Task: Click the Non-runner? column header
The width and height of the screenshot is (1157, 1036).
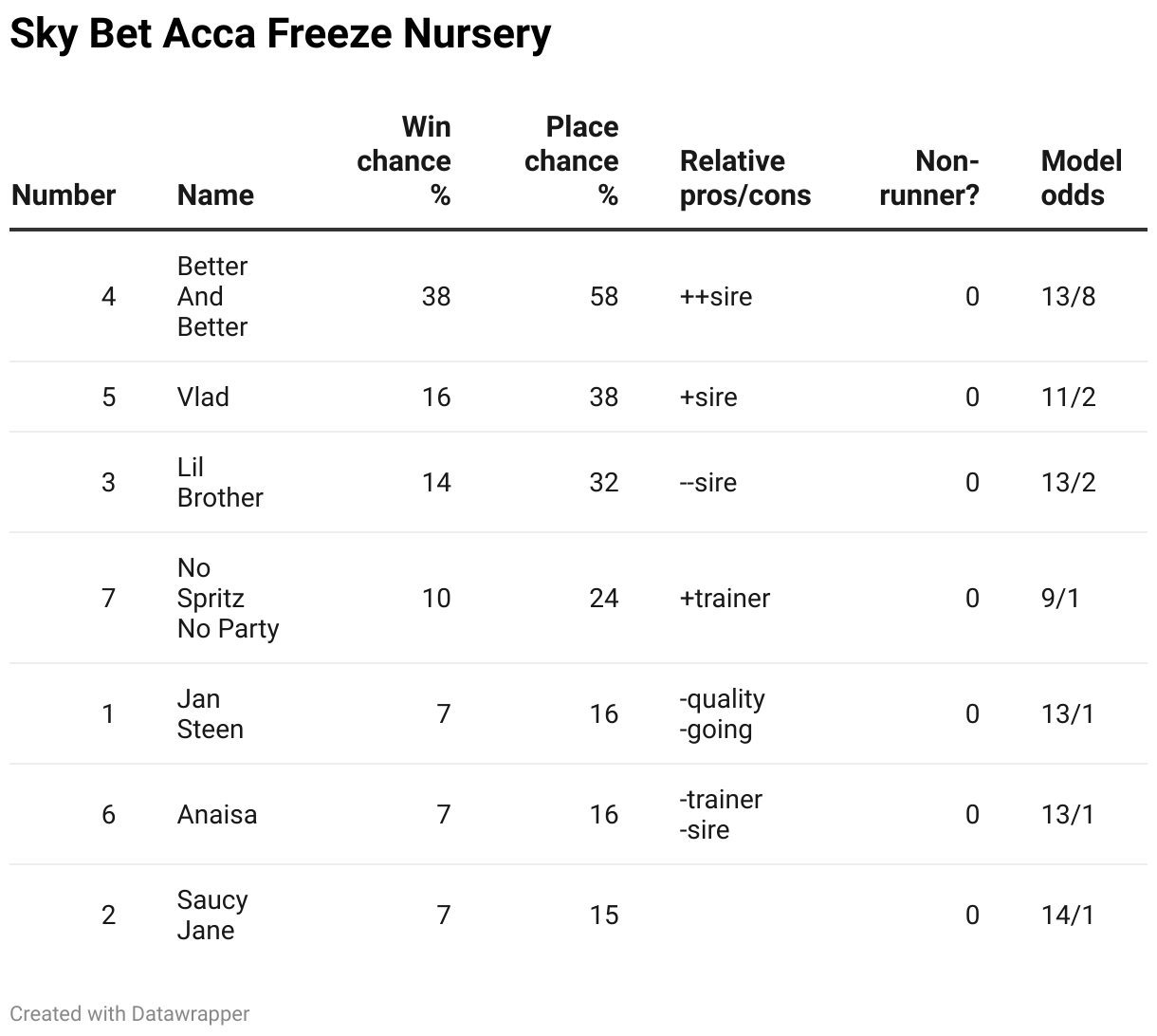Action: (x=929, y=177)
